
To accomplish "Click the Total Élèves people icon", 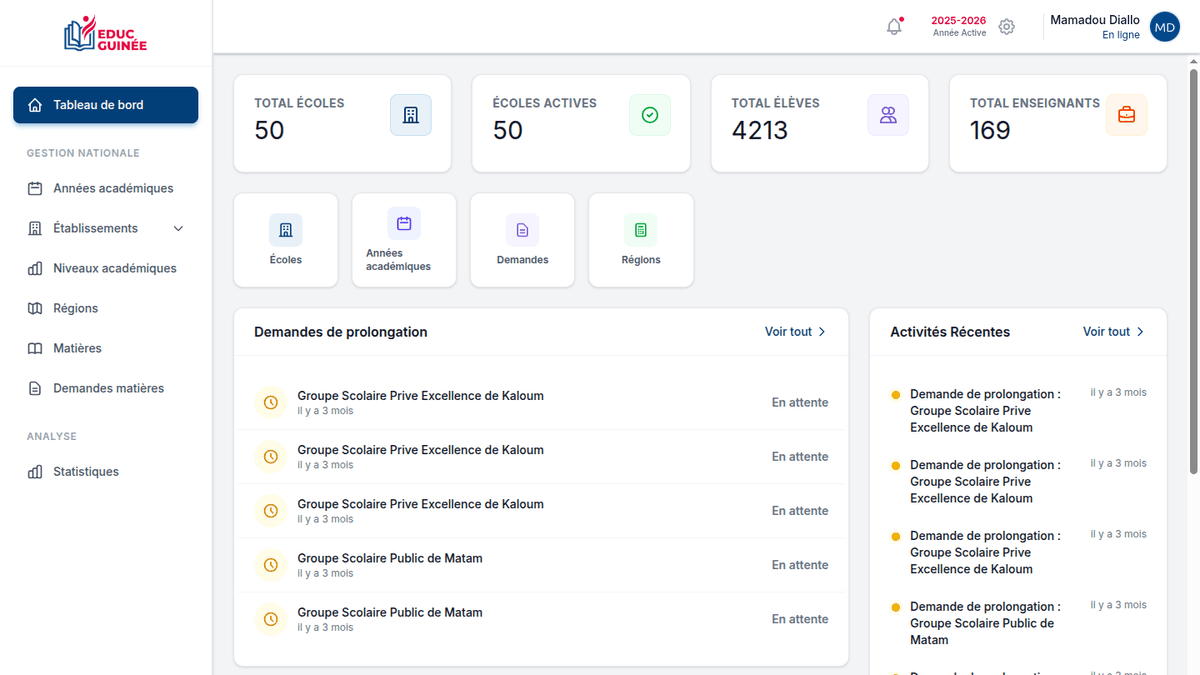I will 888,115.
